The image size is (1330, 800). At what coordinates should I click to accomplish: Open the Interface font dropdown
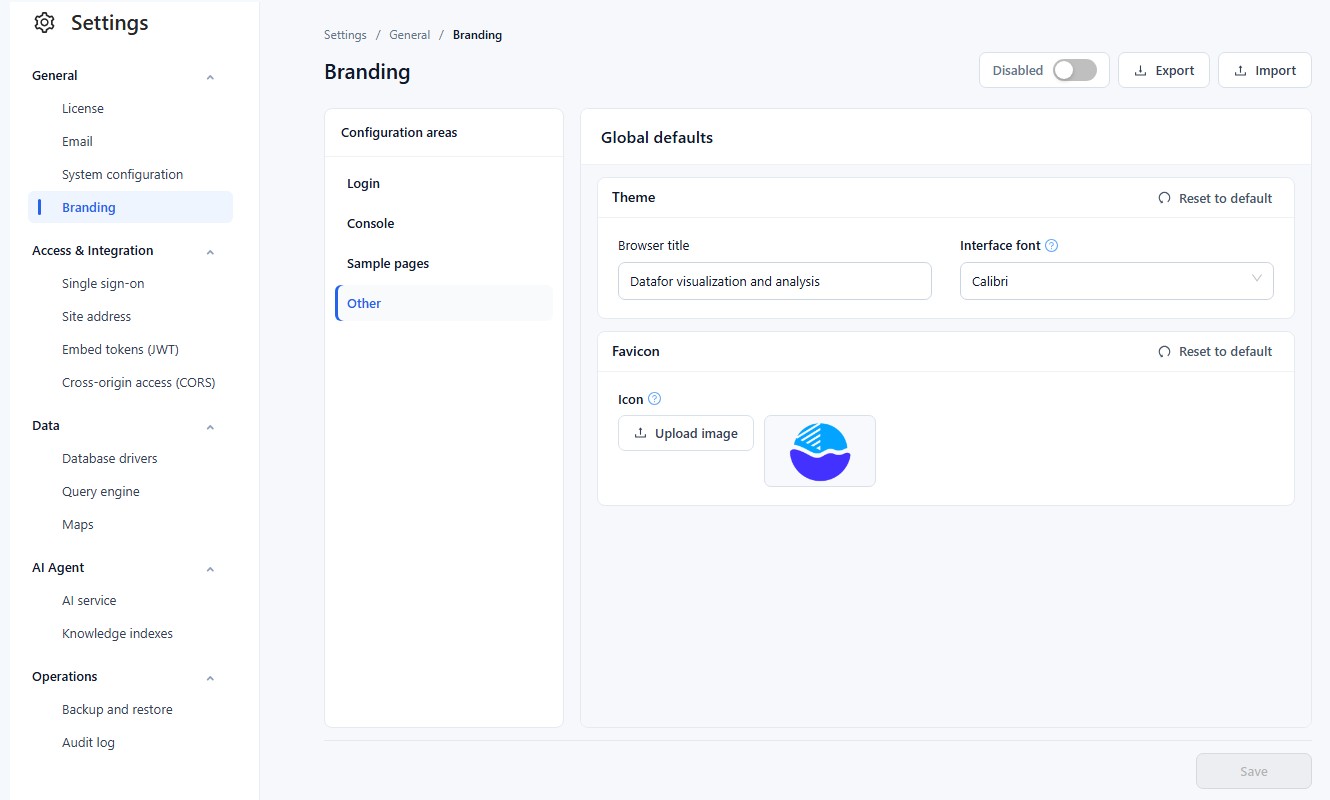pyautogui.click(x=1116, y=281)
